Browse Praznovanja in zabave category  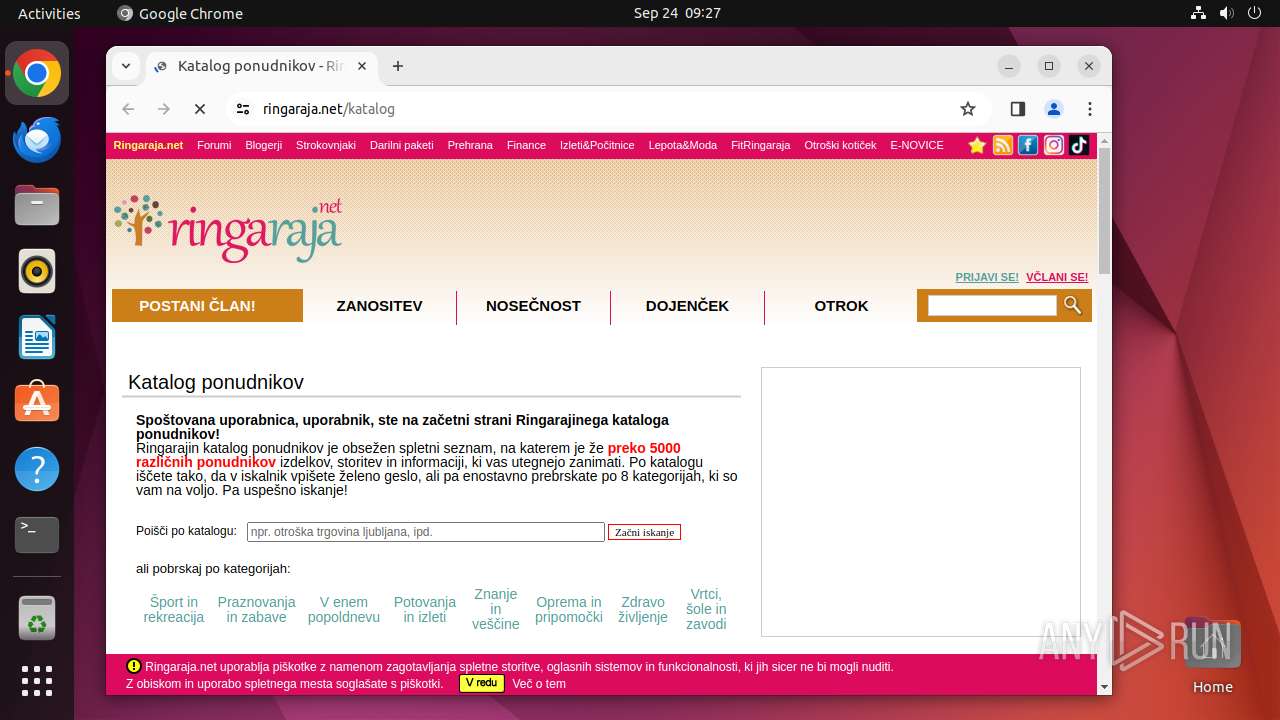pyautogui.click(x=256, y=610)
